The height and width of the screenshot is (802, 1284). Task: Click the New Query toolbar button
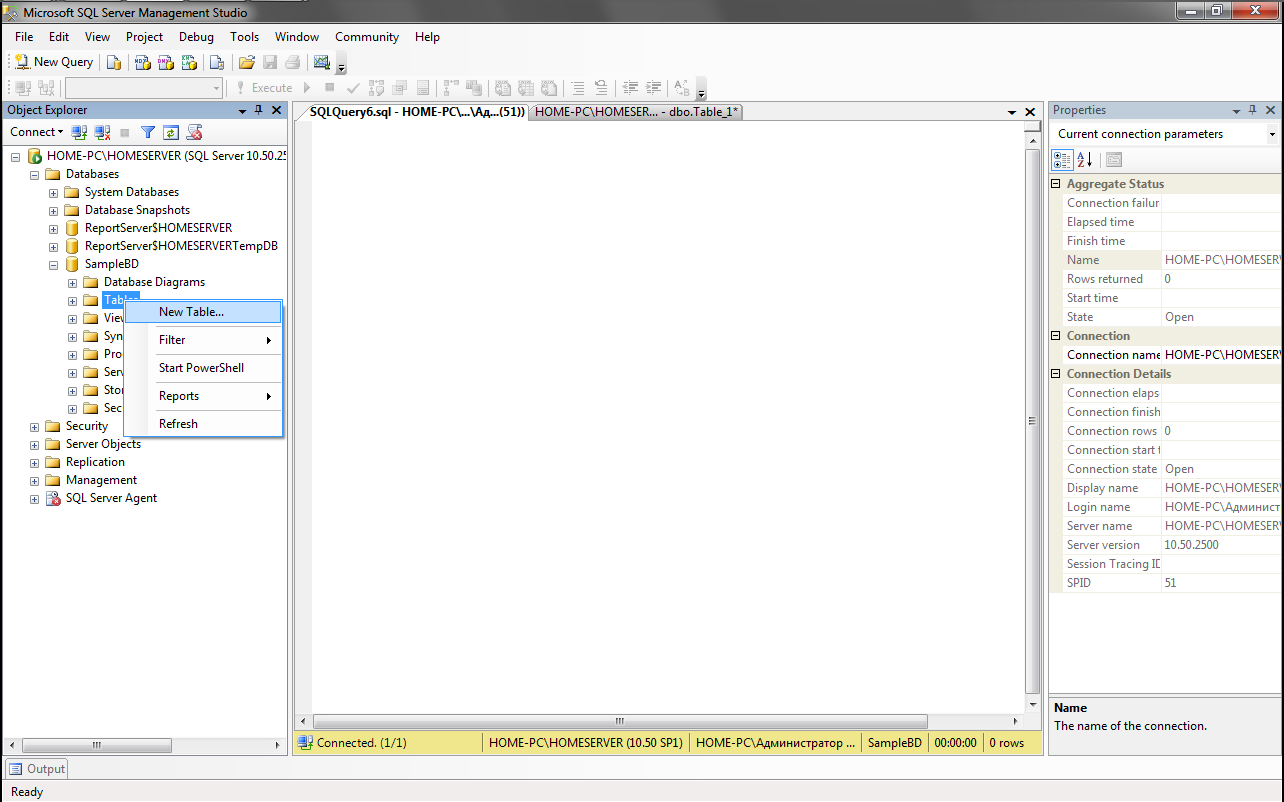pos(54,62)
